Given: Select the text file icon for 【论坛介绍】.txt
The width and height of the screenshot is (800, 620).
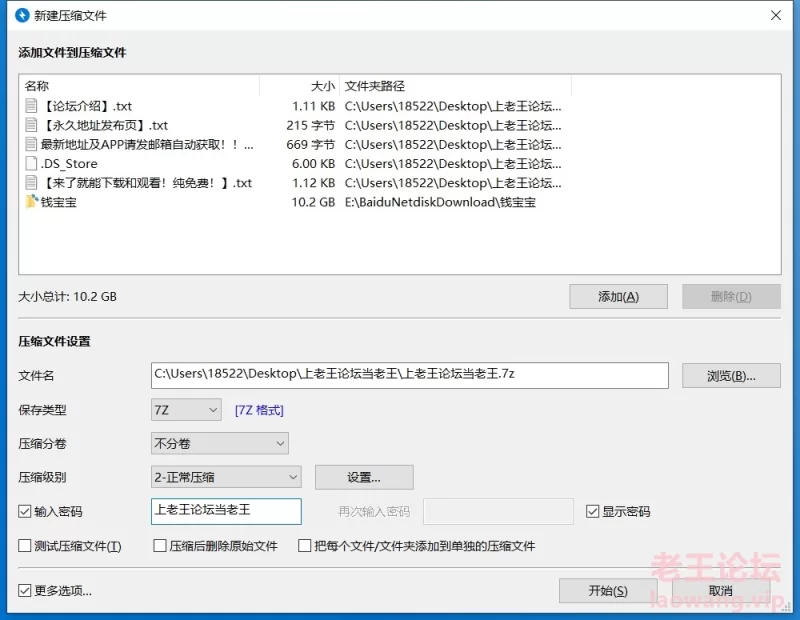Looking at the screenshot, I should click(31, 106).
